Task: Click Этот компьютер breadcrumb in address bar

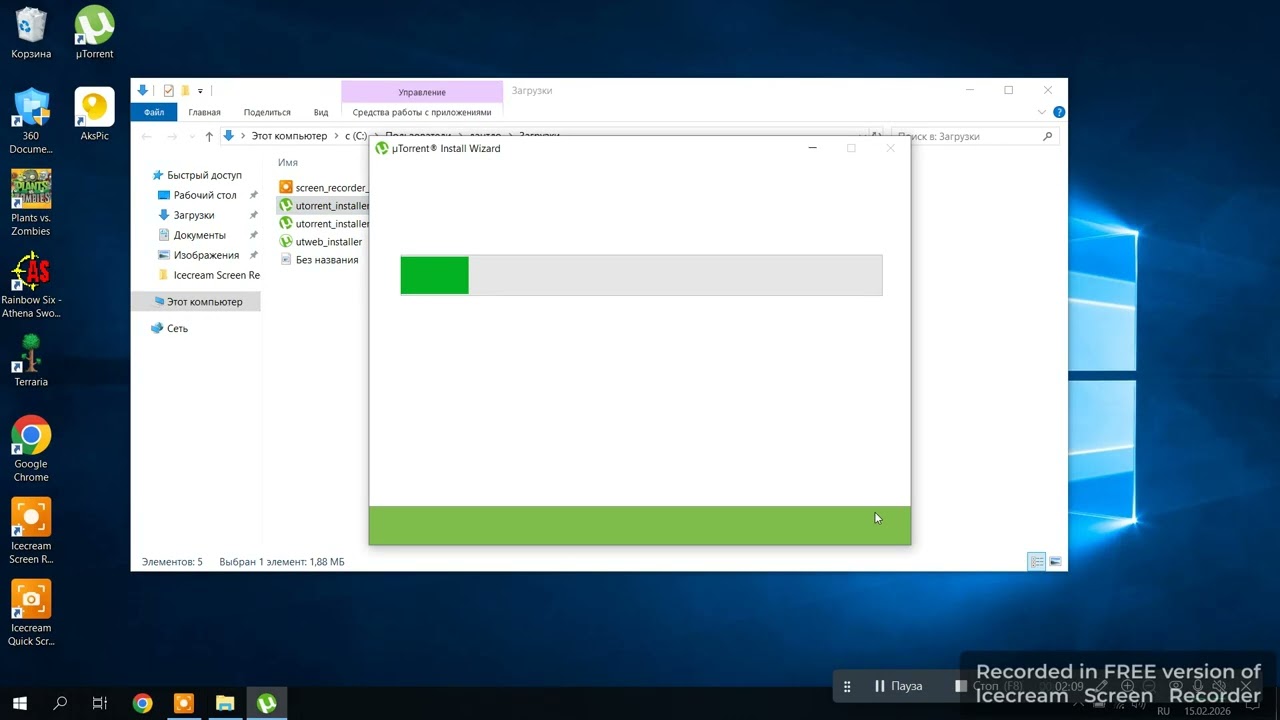Action: [x=289, y=136]
